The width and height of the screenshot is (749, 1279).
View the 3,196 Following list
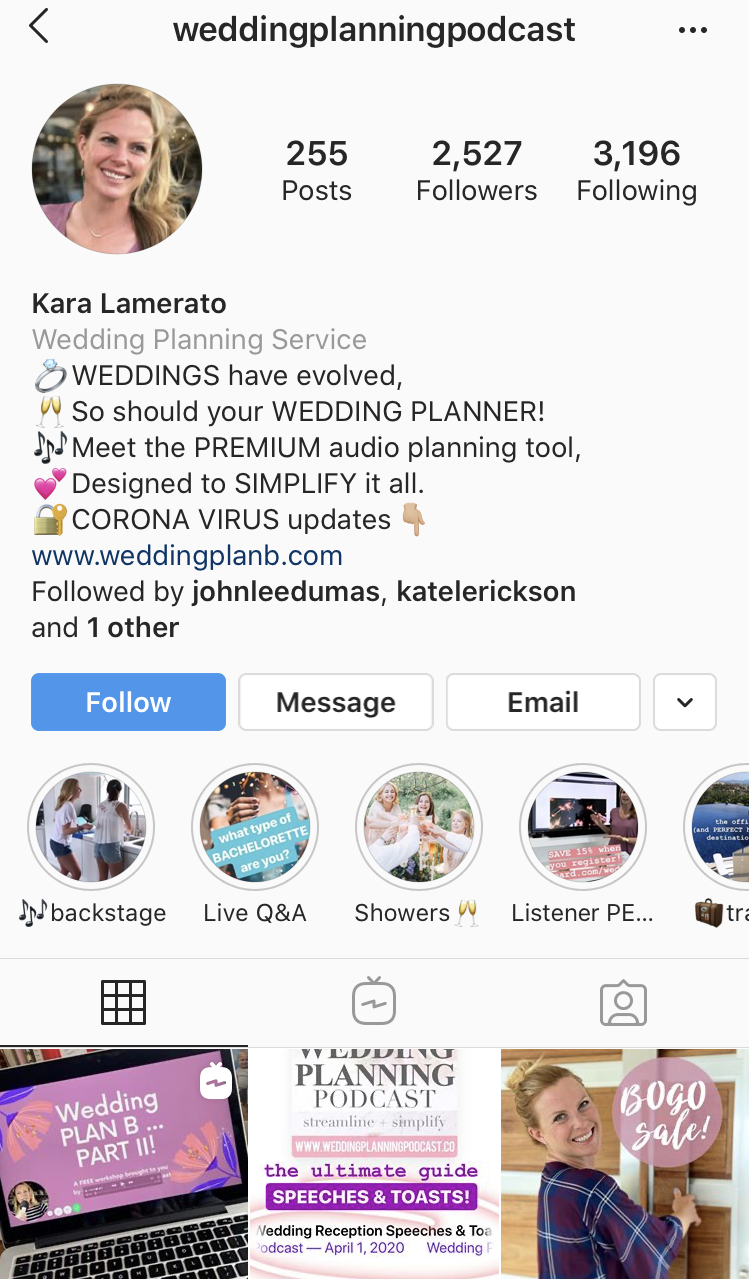637,171
